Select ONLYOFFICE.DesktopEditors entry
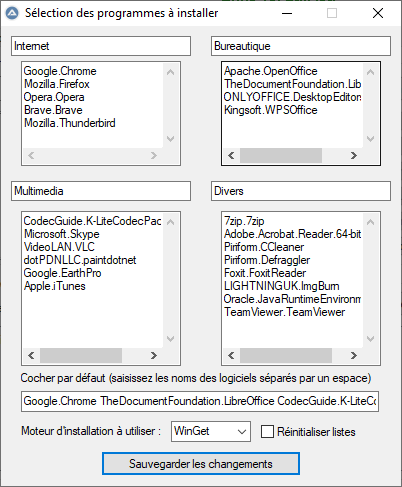Viewport: 402px width, 487px height. point(292,97)
